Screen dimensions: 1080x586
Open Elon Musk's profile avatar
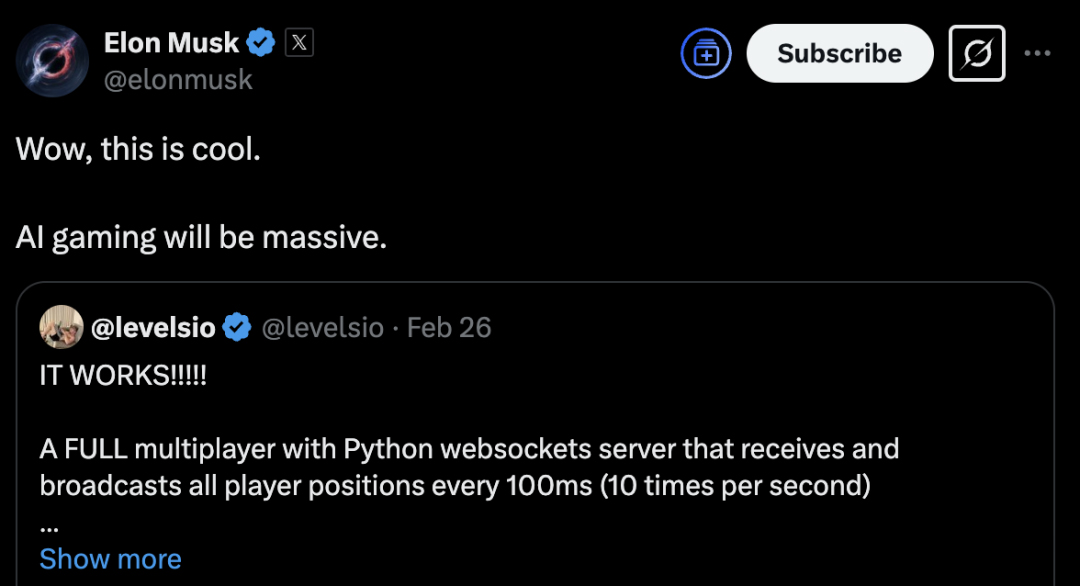(x=52, y=61)
